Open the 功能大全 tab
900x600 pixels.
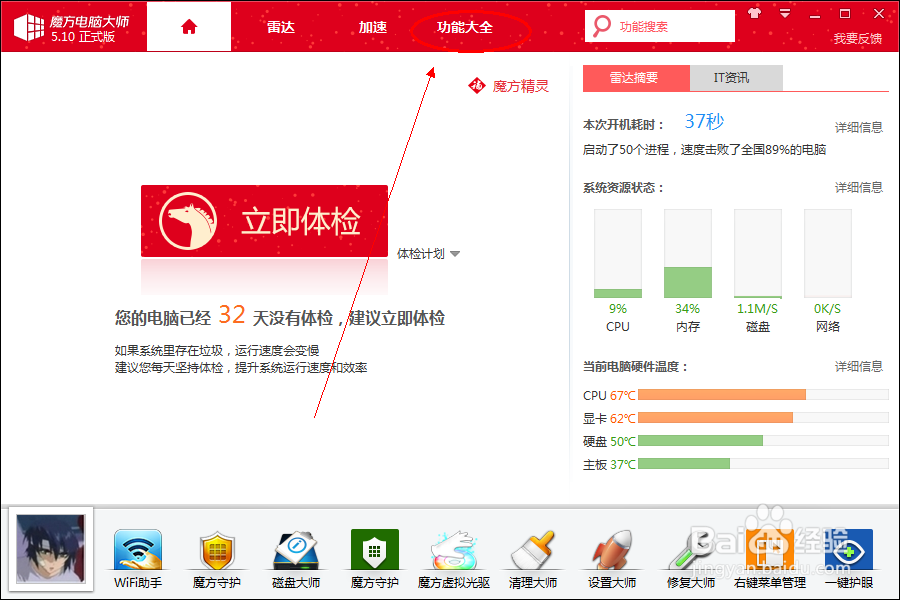(465, 27)
